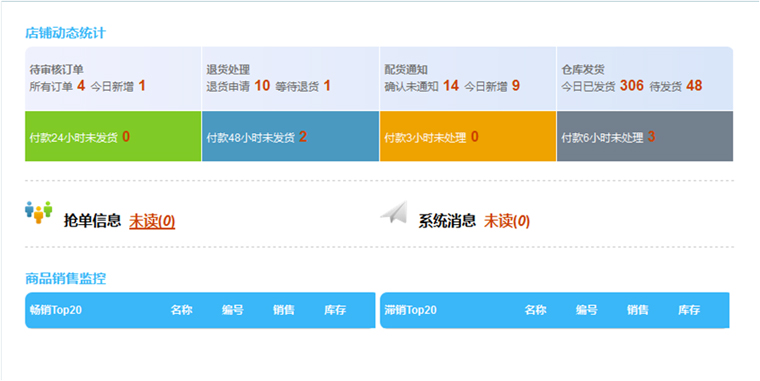This screenshot has height=381, width=760.
Task: Click the people icon beside 抢单信息
Action: [38, 212]
